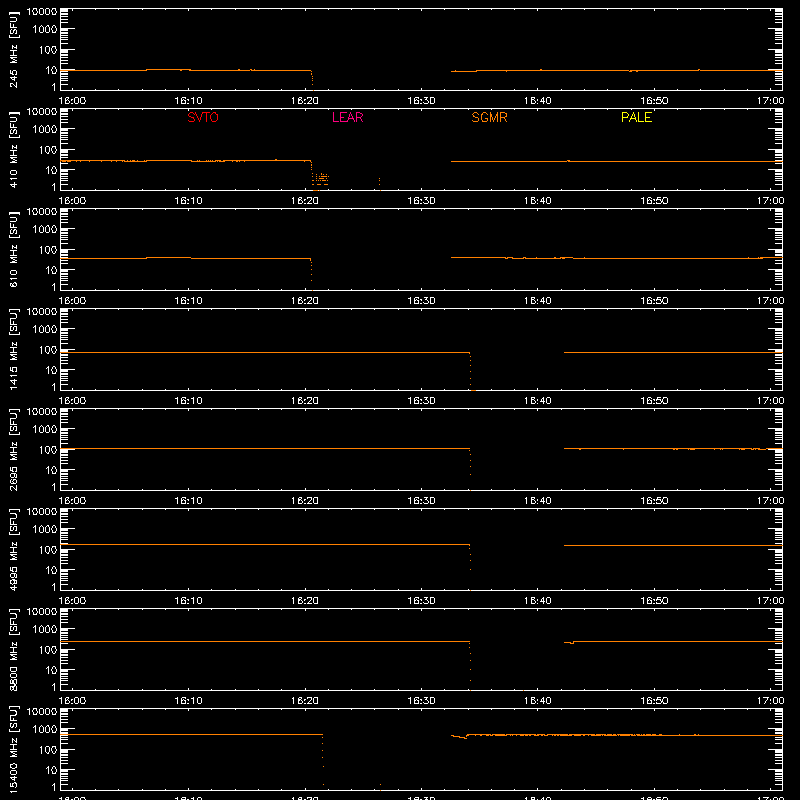Click 10000 y-axis value of 4995 MHz plot
The height and width of the screenshot is (800, 800).
pyautogui.click(x=42, y=512)
